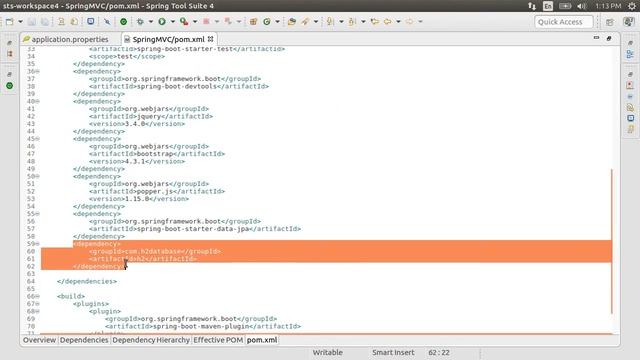Open the Debug configurations dropdown arrow
This screenshot has width=640, height=360.
pyautogui.click(x=151, y=22)
